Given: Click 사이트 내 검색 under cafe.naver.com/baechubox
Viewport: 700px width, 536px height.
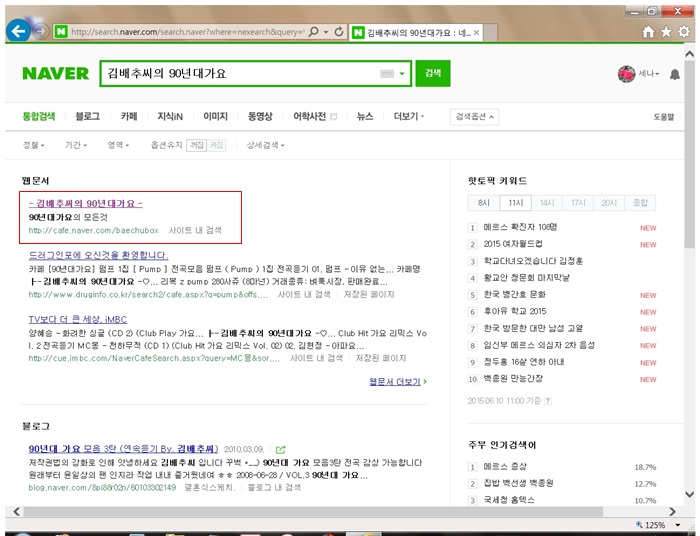Looking at the screenshot, I should [195, 230].
